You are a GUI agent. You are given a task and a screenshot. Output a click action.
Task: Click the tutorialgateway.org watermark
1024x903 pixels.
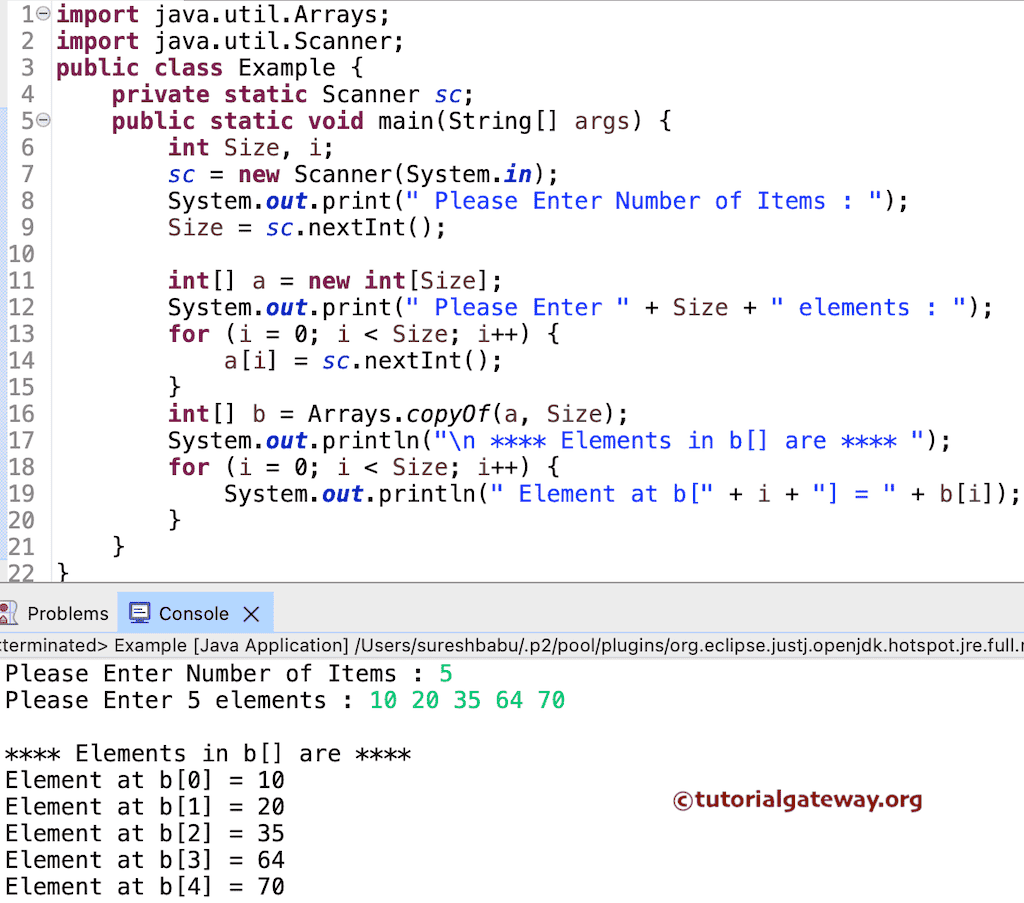797,800
